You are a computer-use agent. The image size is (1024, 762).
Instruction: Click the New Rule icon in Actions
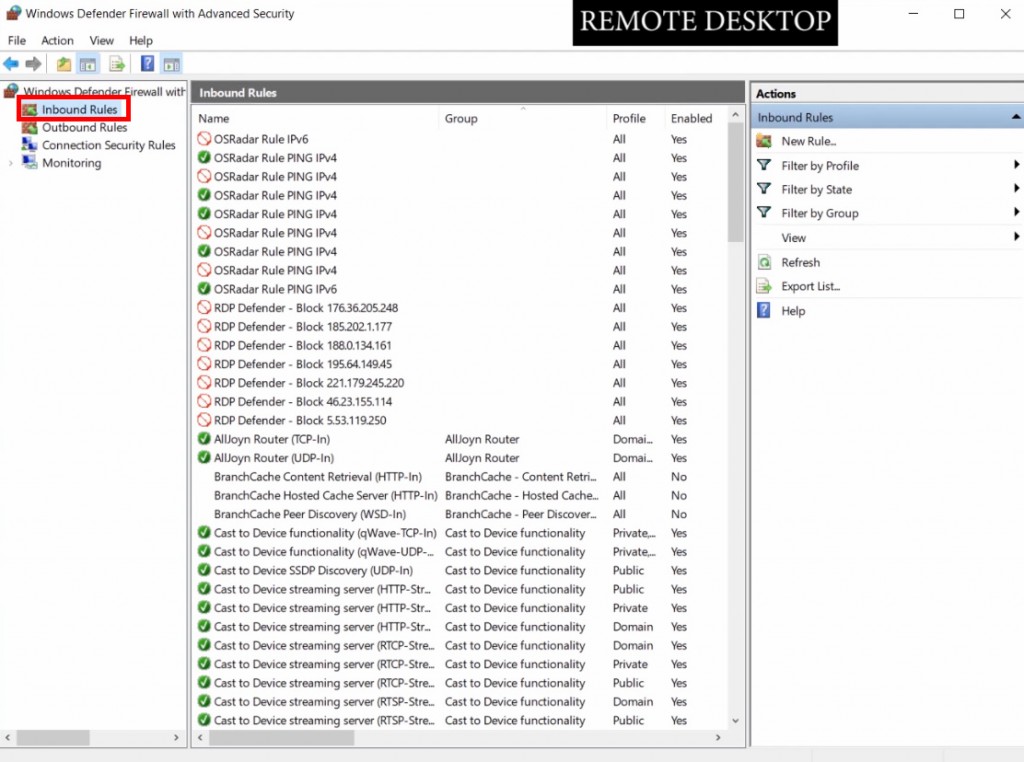click(764, 141)
